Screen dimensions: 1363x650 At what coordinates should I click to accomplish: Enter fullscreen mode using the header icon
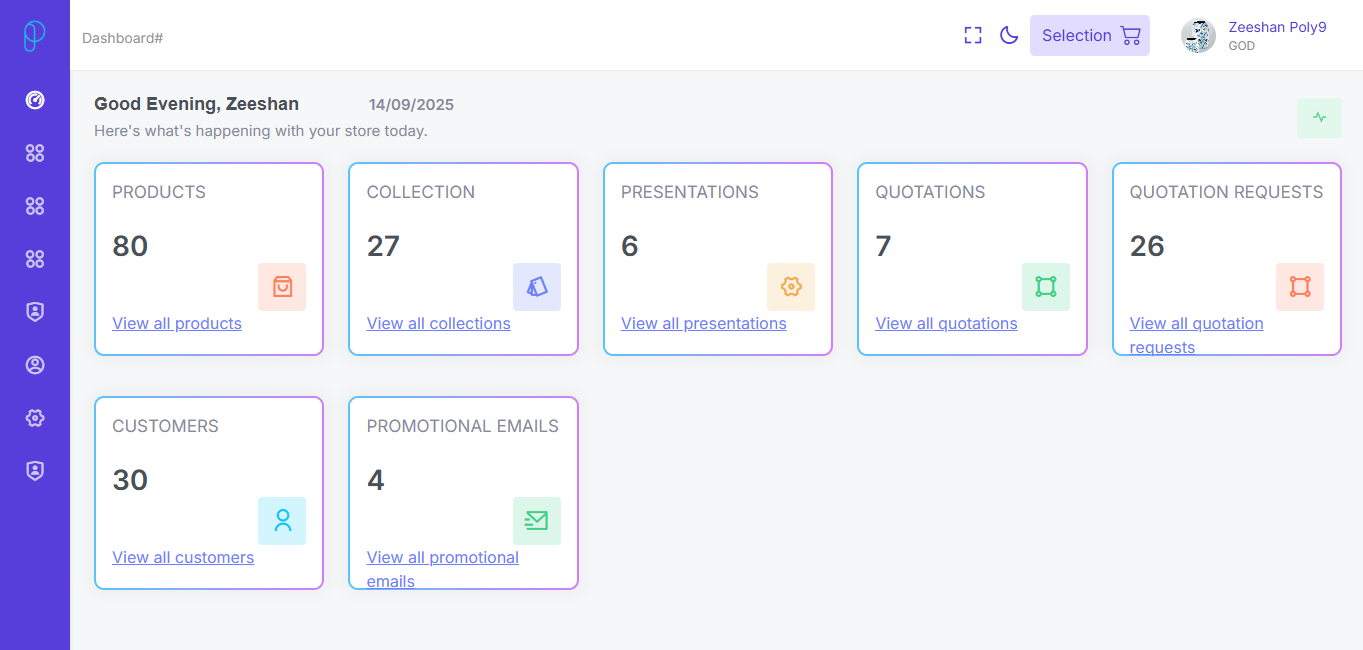pyautogui.click(x=973, y=36)
